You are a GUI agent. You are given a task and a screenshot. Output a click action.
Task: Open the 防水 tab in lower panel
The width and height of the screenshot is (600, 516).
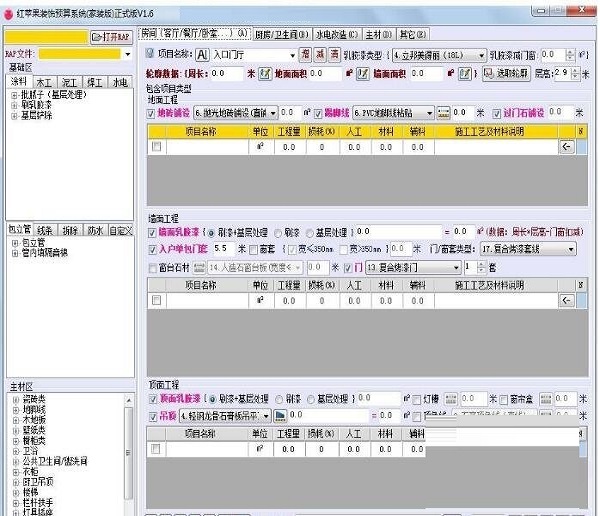coord(95,230)
